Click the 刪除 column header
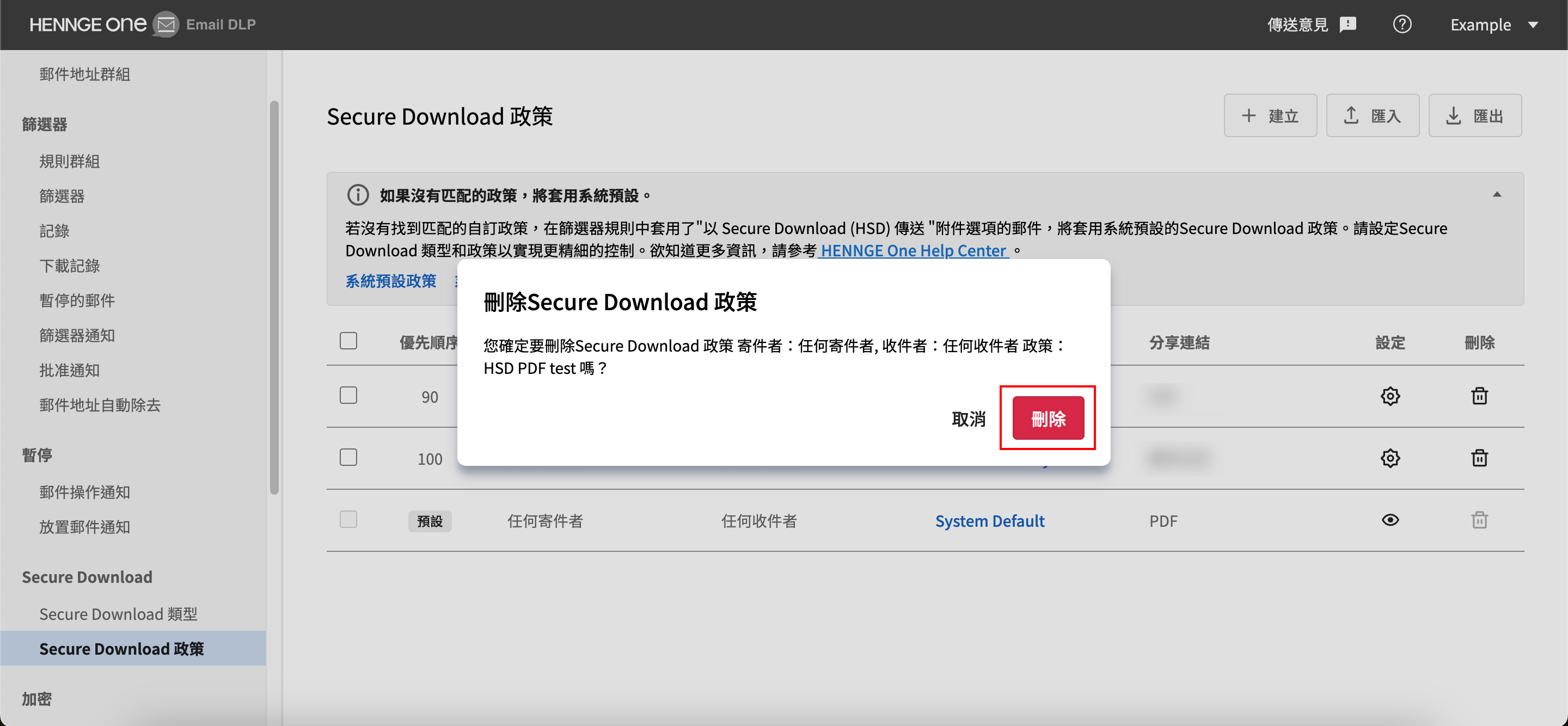 1479,342
